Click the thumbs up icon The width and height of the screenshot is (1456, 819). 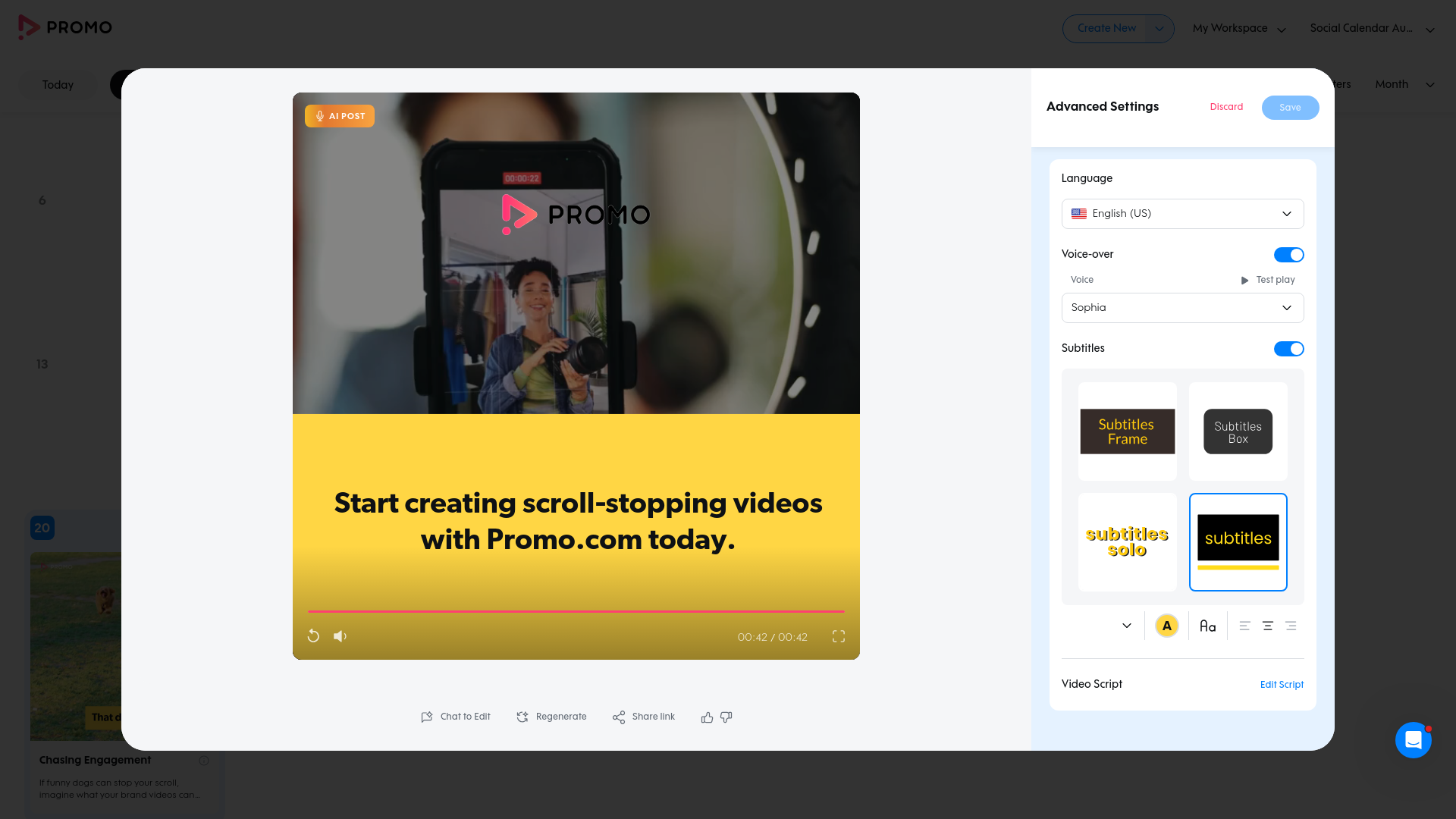click(707, 717)
